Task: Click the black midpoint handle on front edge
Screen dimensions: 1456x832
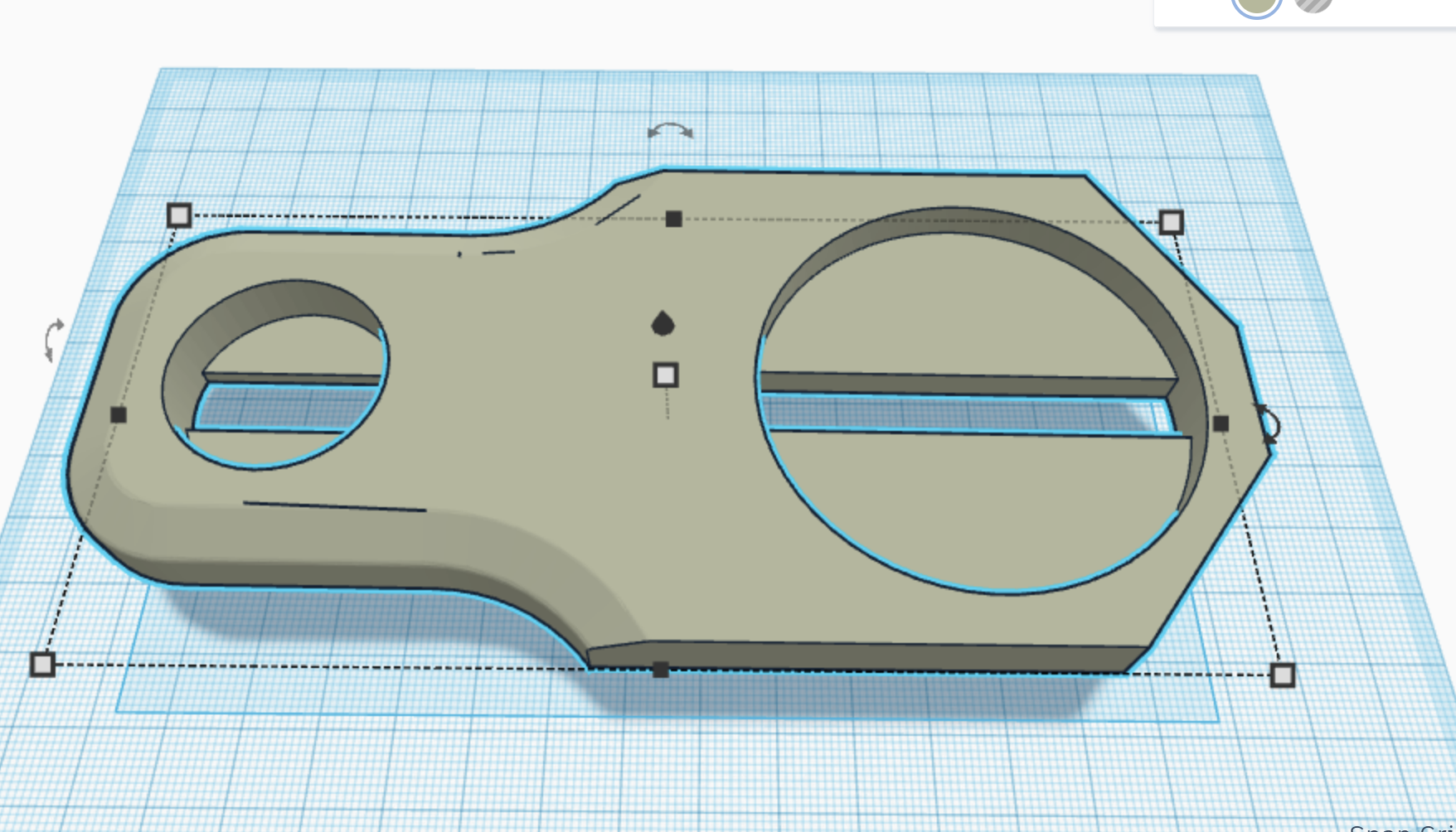Action: [660, 670]
